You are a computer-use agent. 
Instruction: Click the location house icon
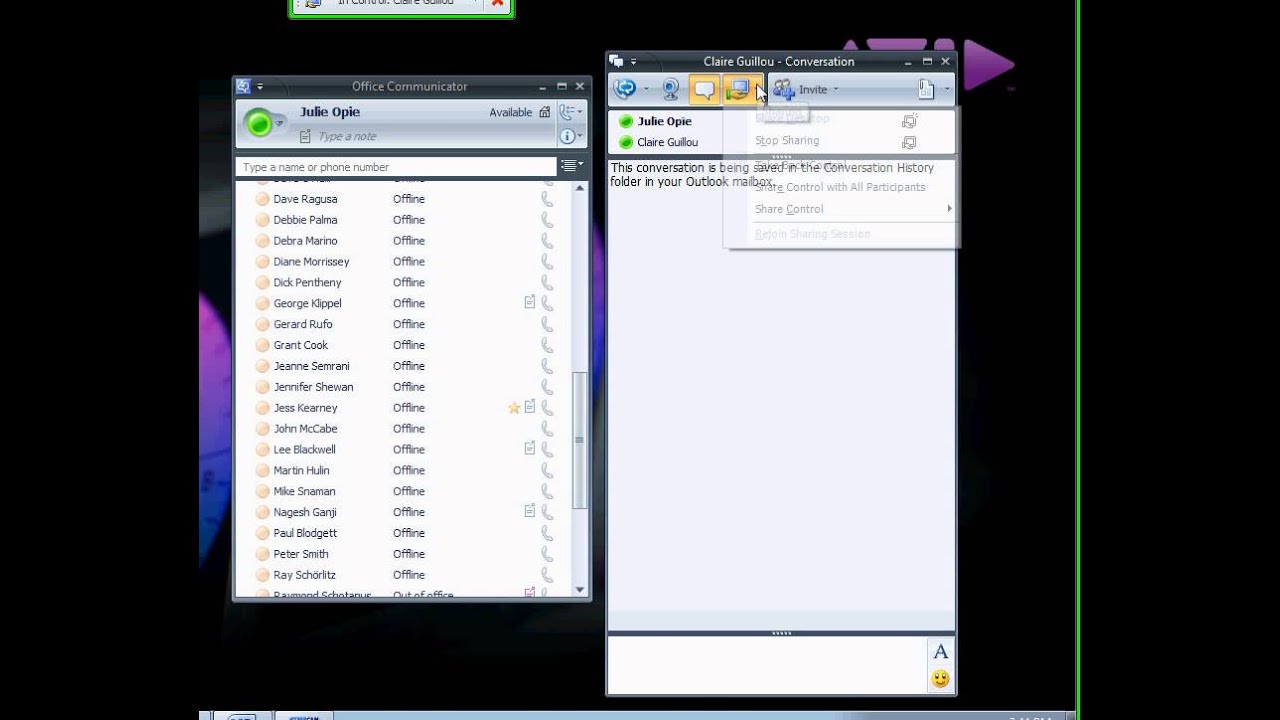544,112
